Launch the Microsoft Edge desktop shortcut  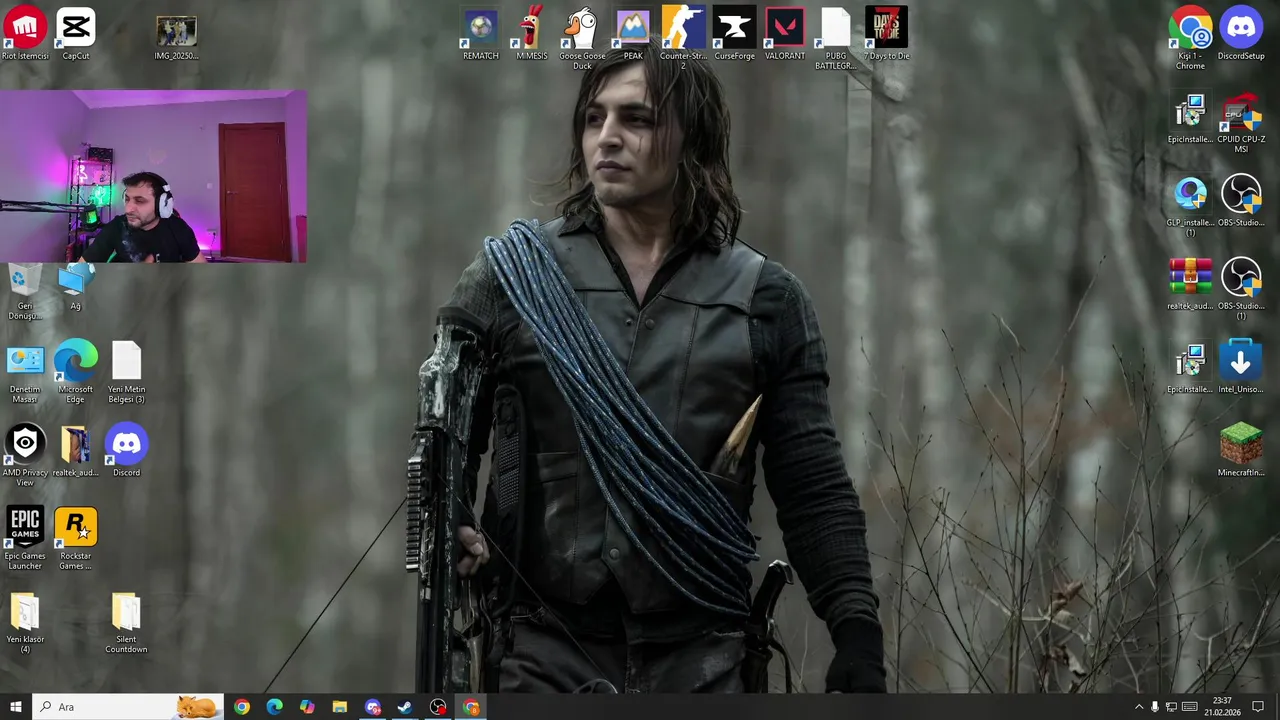[x=76, y=373]
